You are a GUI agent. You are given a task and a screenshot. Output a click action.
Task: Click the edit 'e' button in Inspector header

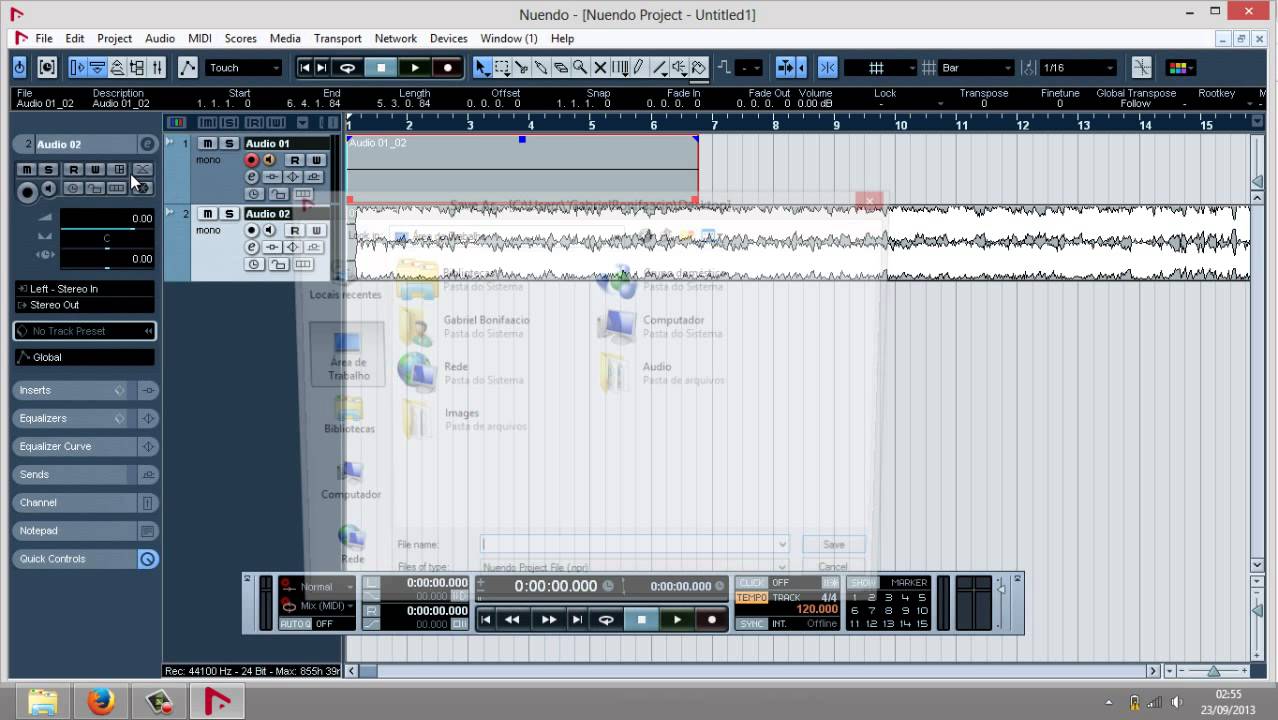(147, 144)
